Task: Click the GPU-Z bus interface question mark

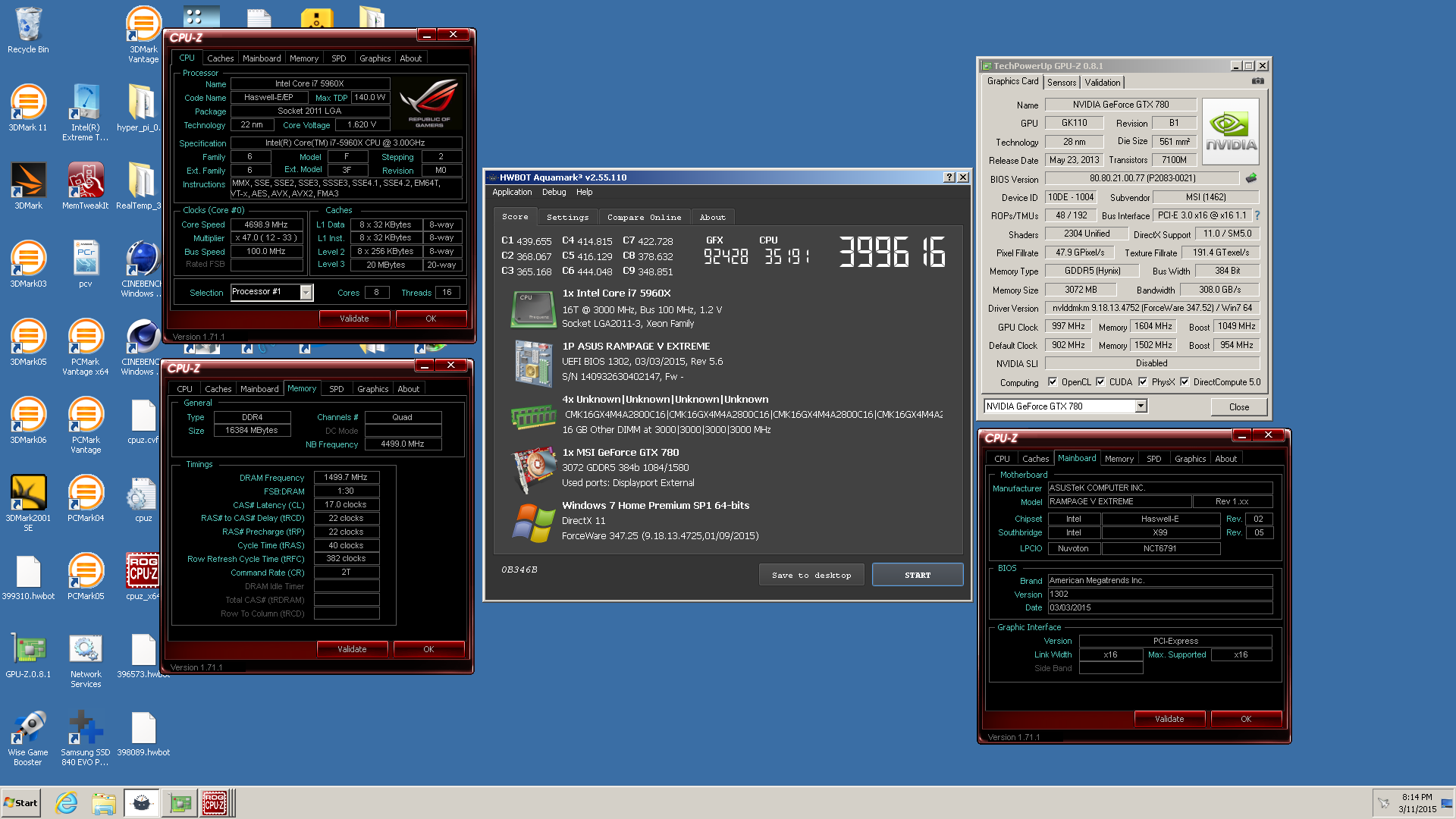Action: click(1257, 215)
